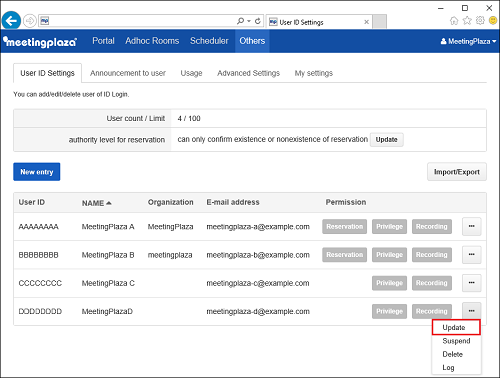Sort by Organization column header
The width and height of the screenshot is (500, 378).
click(170, 202)
